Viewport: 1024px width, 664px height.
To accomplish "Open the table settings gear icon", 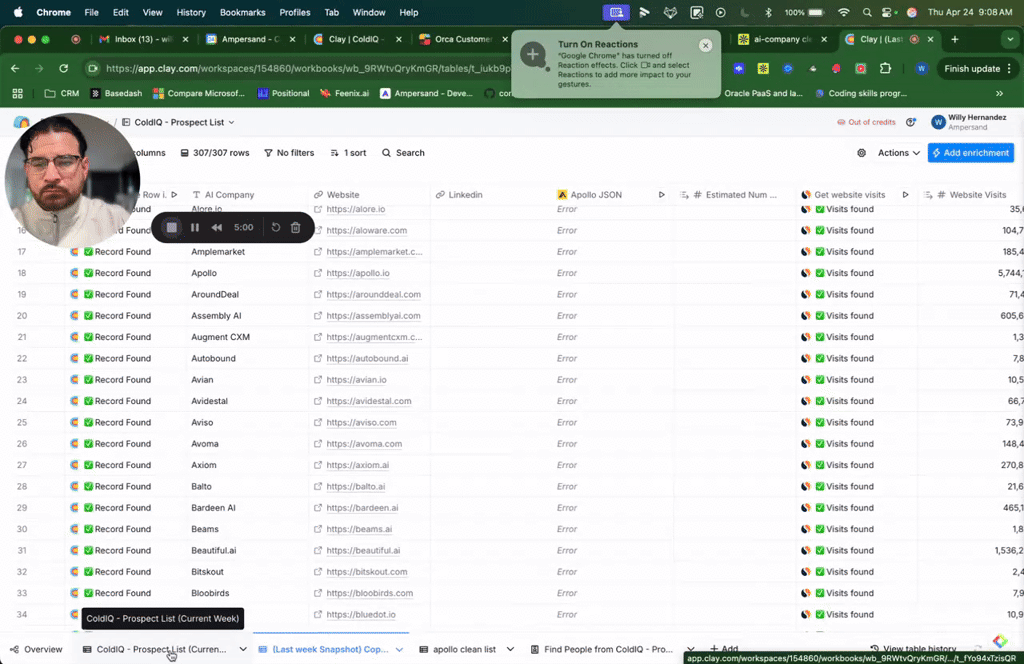I will (861, 153).
